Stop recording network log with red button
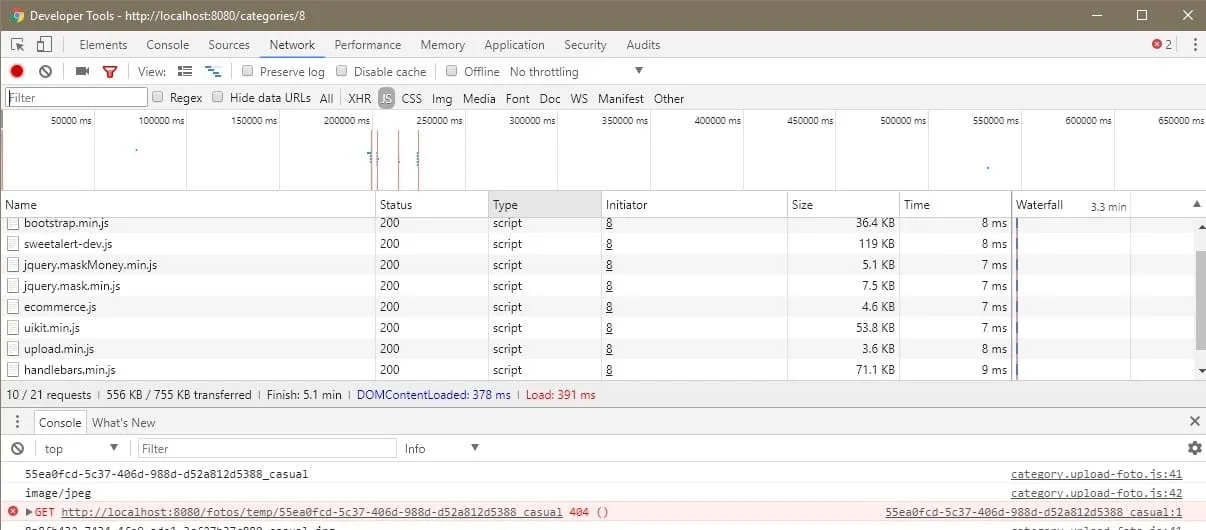 [17, 72]
